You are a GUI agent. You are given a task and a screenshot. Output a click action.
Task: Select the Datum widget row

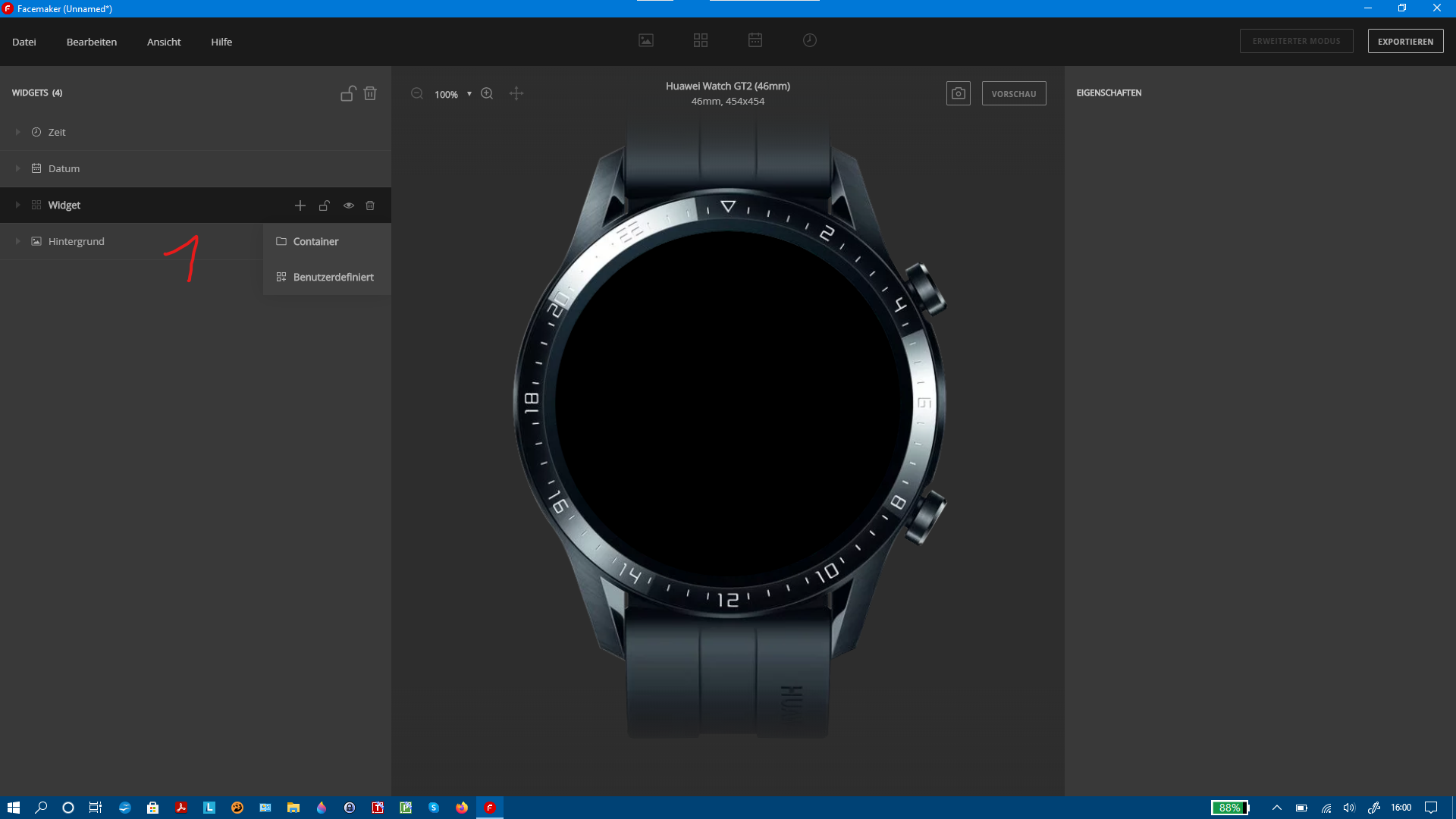(x=196, y=168)
